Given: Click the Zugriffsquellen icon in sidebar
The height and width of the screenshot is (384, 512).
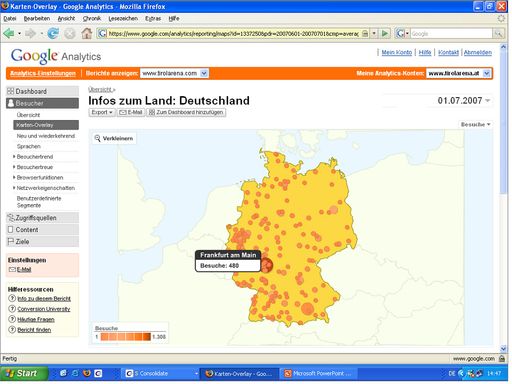Looking at the screenshot, I should (x=11, y=218).
